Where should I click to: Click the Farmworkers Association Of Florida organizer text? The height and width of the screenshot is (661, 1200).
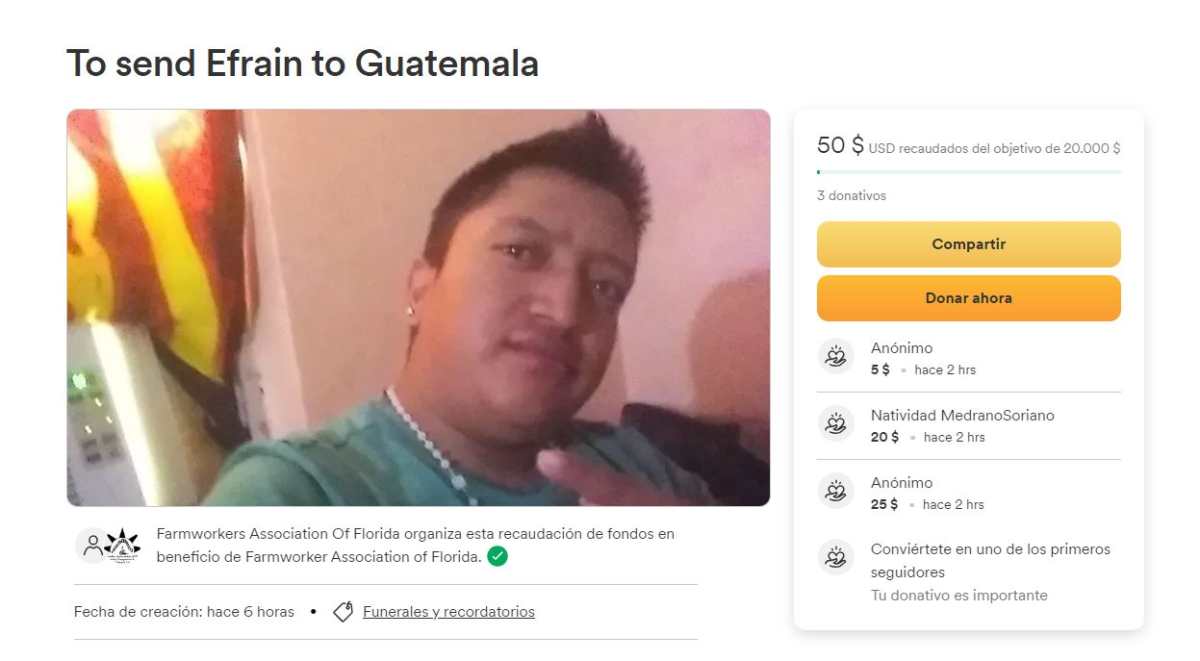(x=415, y=545)
